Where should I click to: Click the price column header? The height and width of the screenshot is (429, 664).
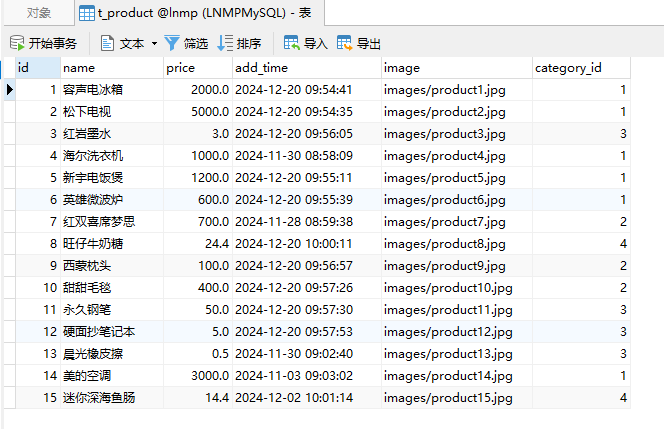coord(198,68)
